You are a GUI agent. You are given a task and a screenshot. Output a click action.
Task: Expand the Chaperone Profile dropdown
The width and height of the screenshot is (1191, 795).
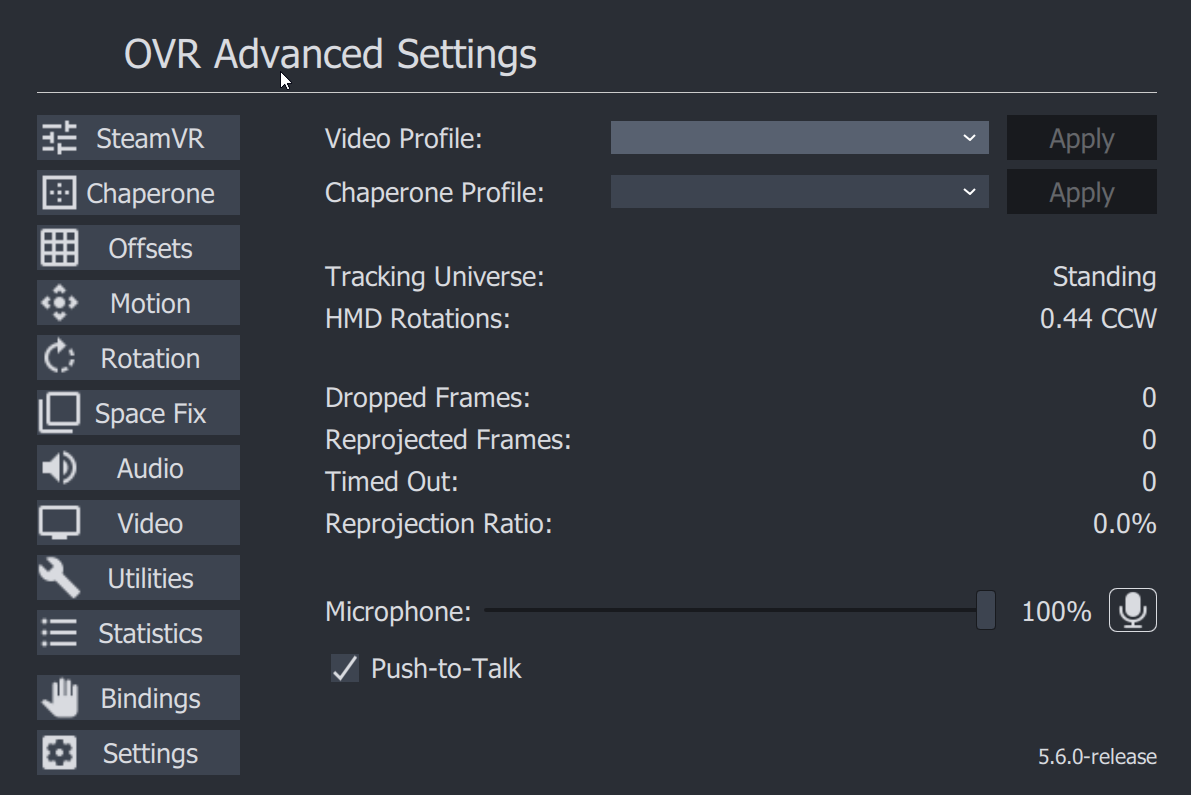799,192
